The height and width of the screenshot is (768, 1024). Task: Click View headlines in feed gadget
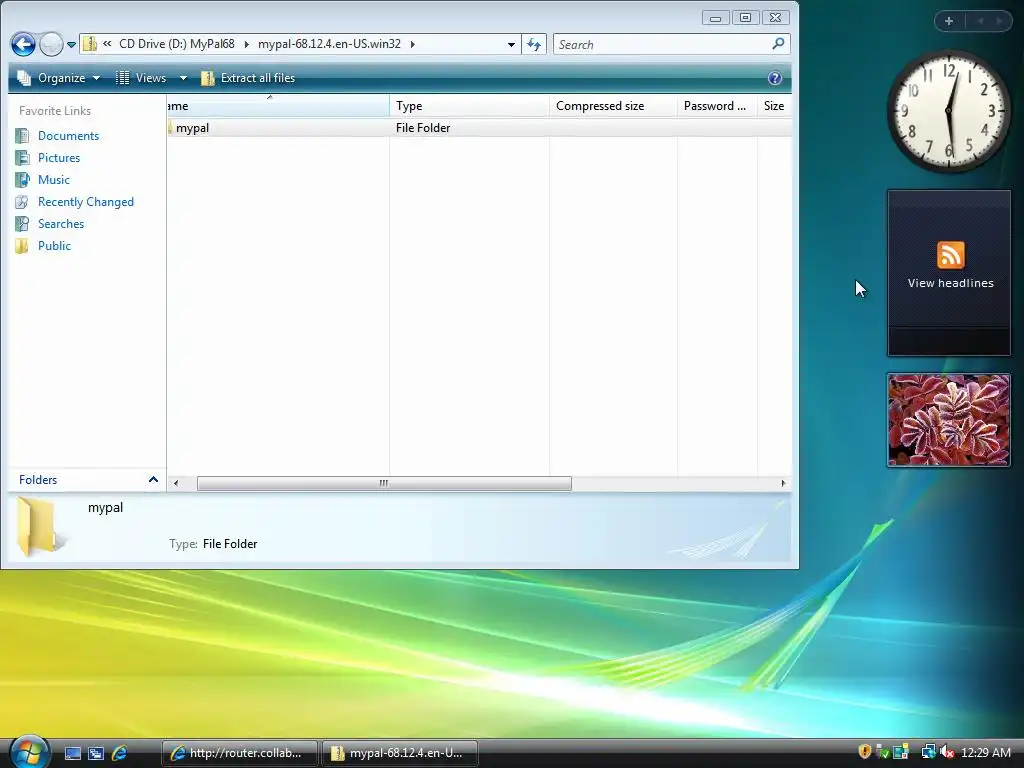pos(950,283)
